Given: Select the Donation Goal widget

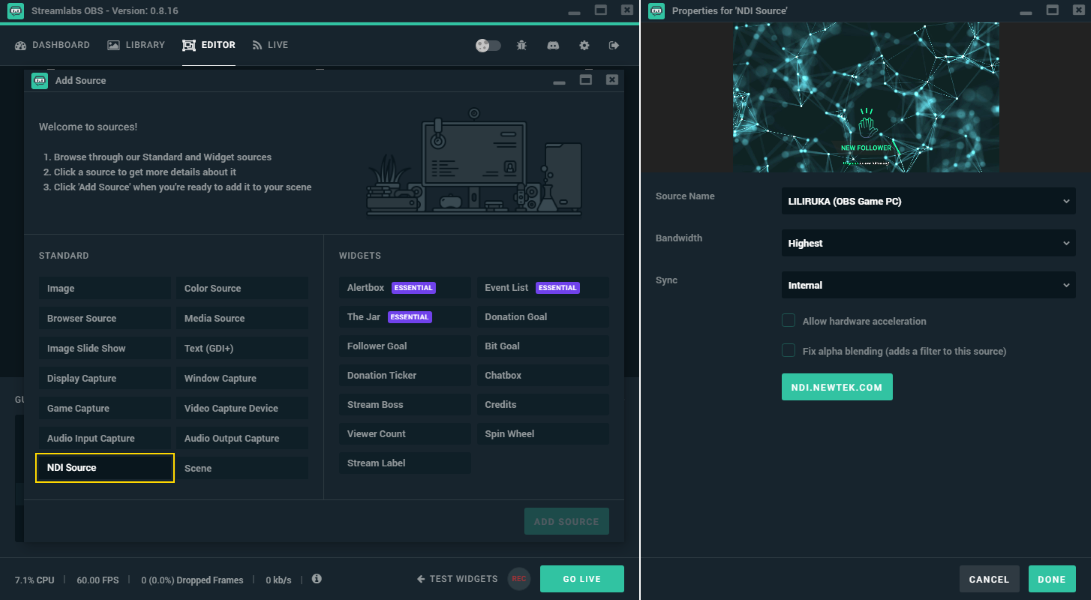Looking at the screenshot, I should (x=543, y=317).
